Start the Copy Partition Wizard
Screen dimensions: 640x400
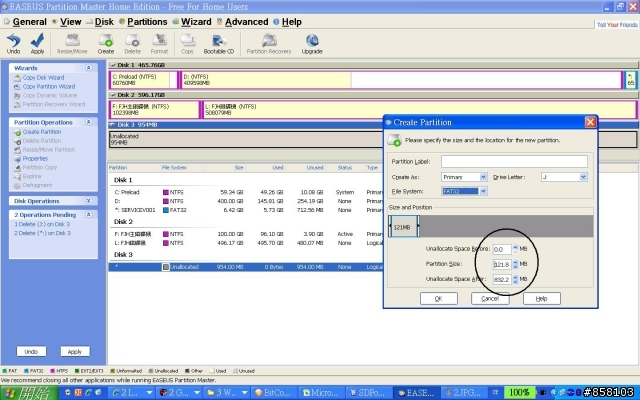coord(49,87)
